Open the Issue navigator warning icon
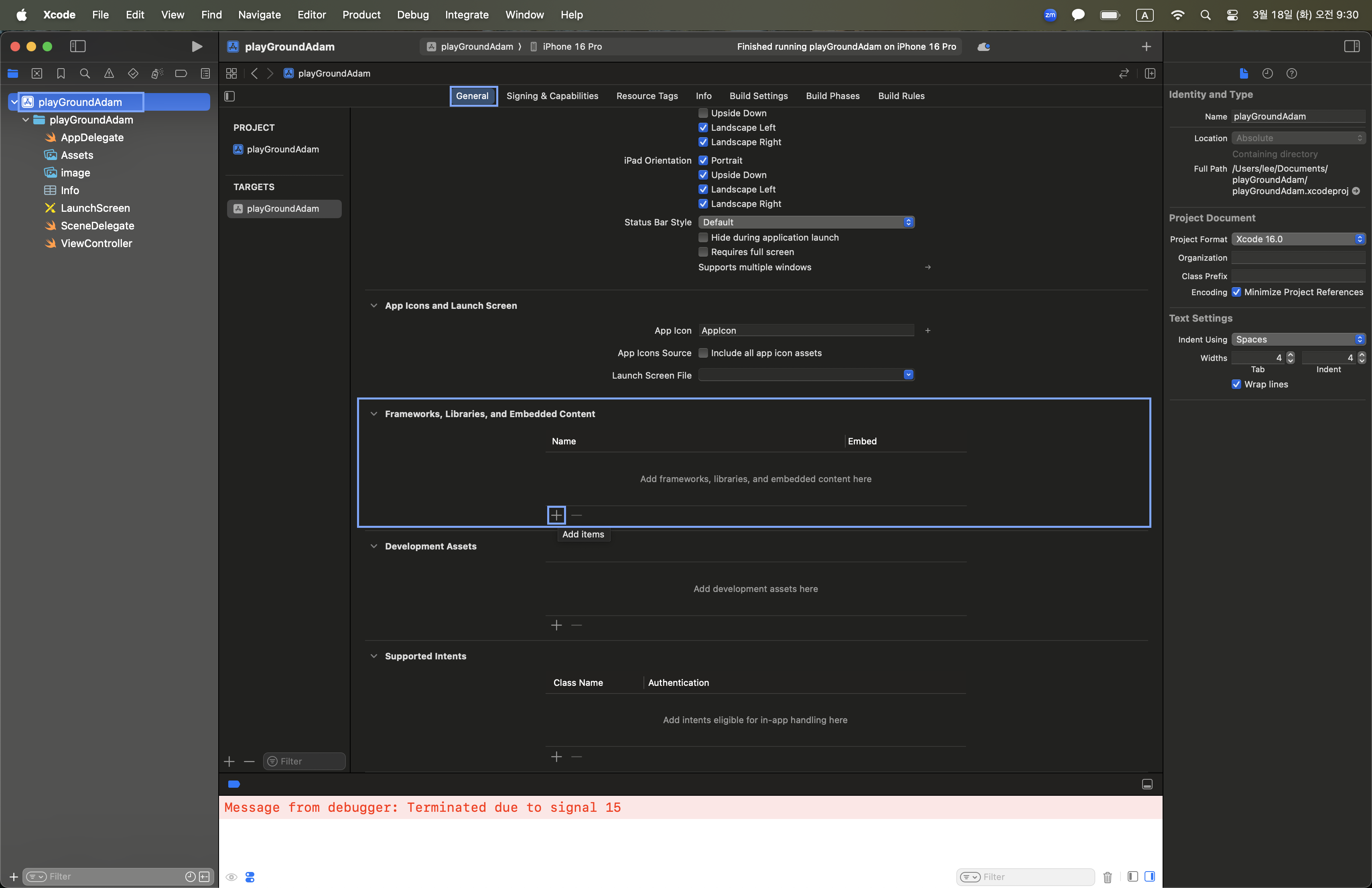Screen dimensions: 1372x888 pyautogui.click(x=109, y=73)
